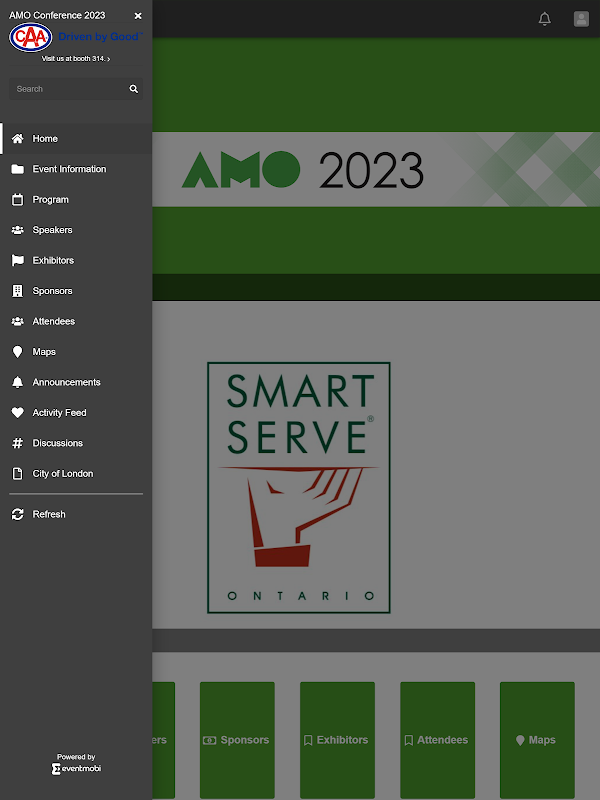The image size is (600, 800).
Task: Open Speakers menu item
Action: pyautogui.click(x=76, y=230)
